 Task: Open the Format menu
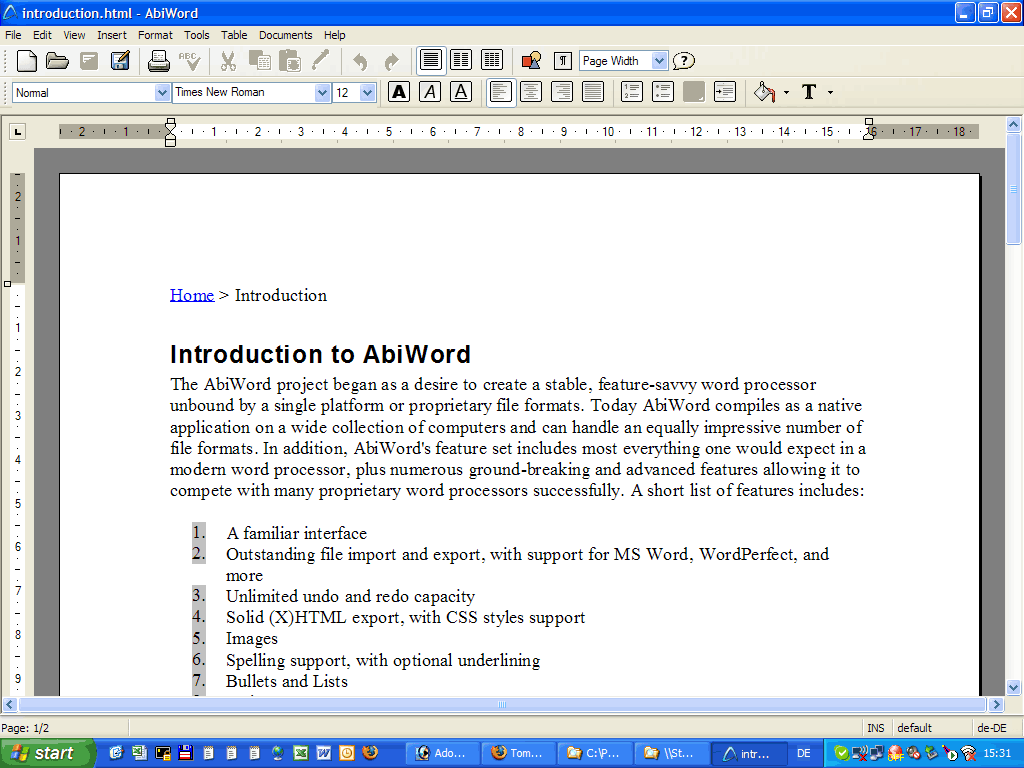pyautogui.click(x=155, y=35)
